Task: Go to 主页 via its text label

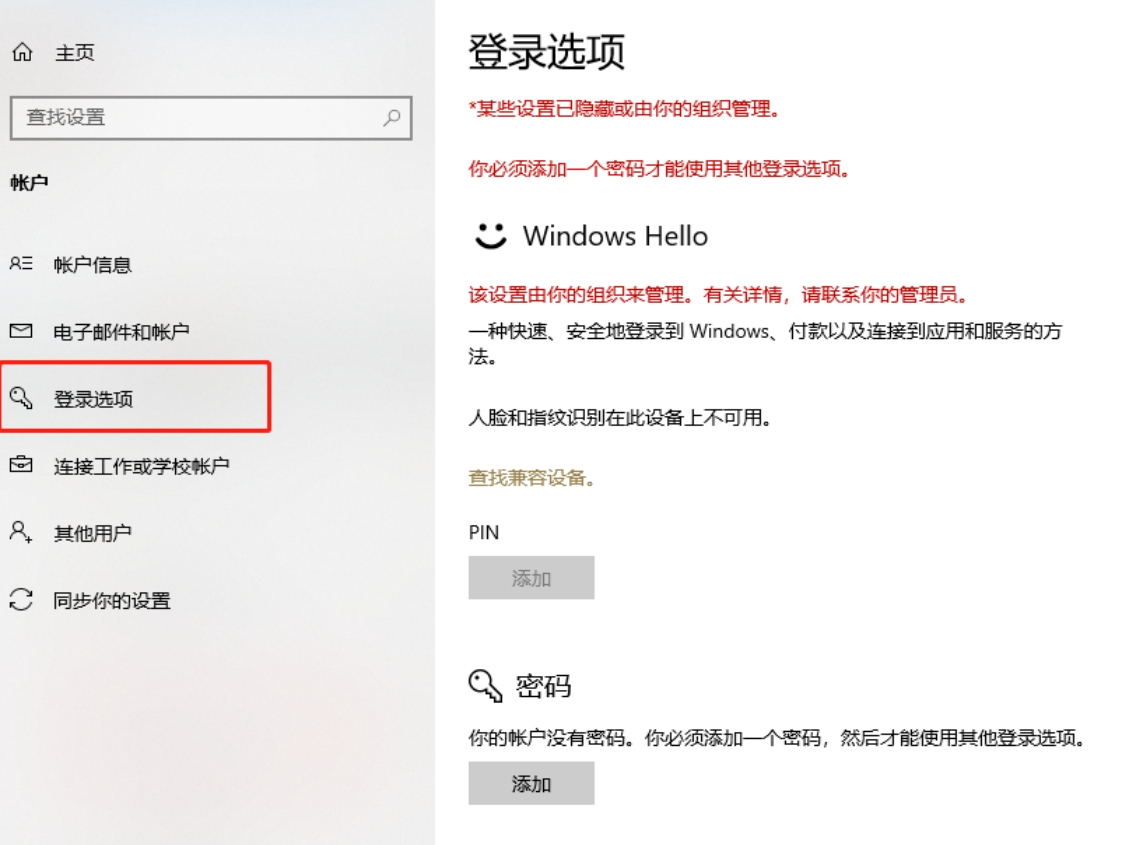Action: point(75,53)
